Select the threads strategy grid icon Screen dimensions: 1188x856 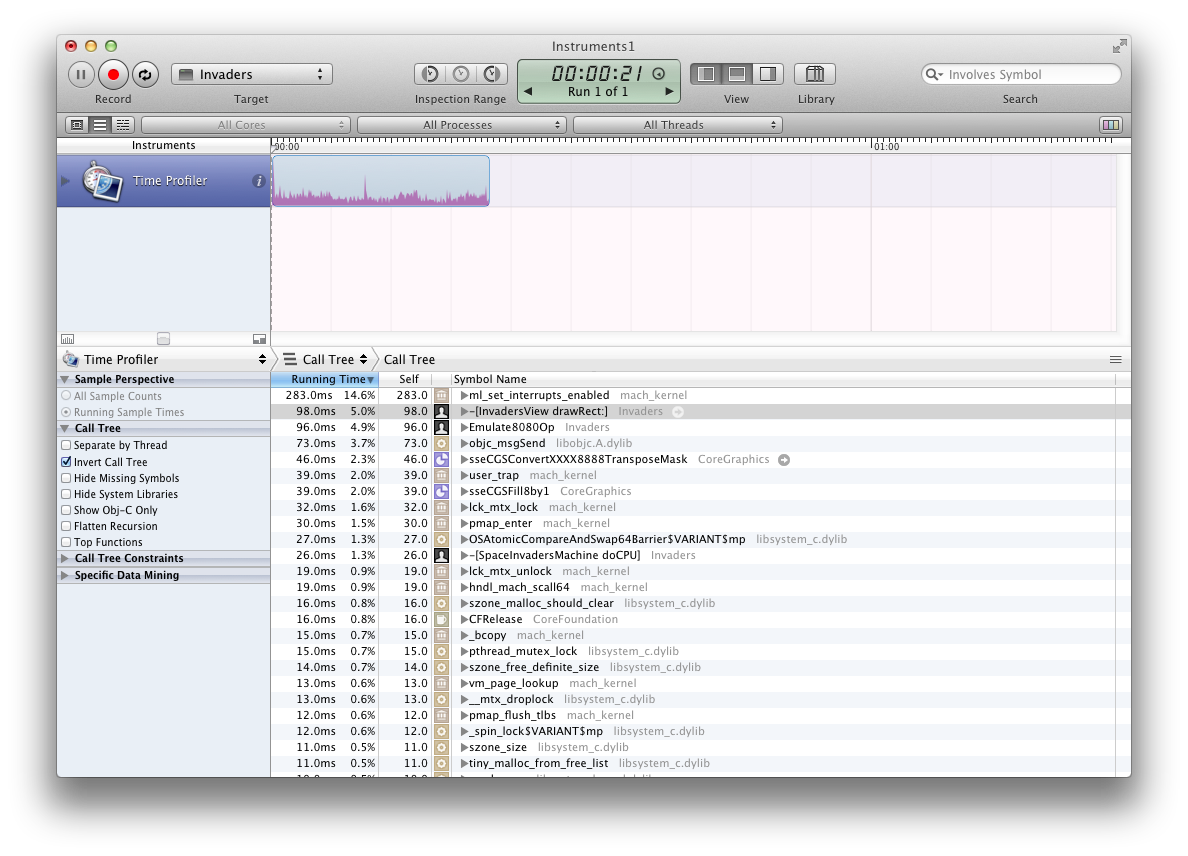click(x=123, y=125)
